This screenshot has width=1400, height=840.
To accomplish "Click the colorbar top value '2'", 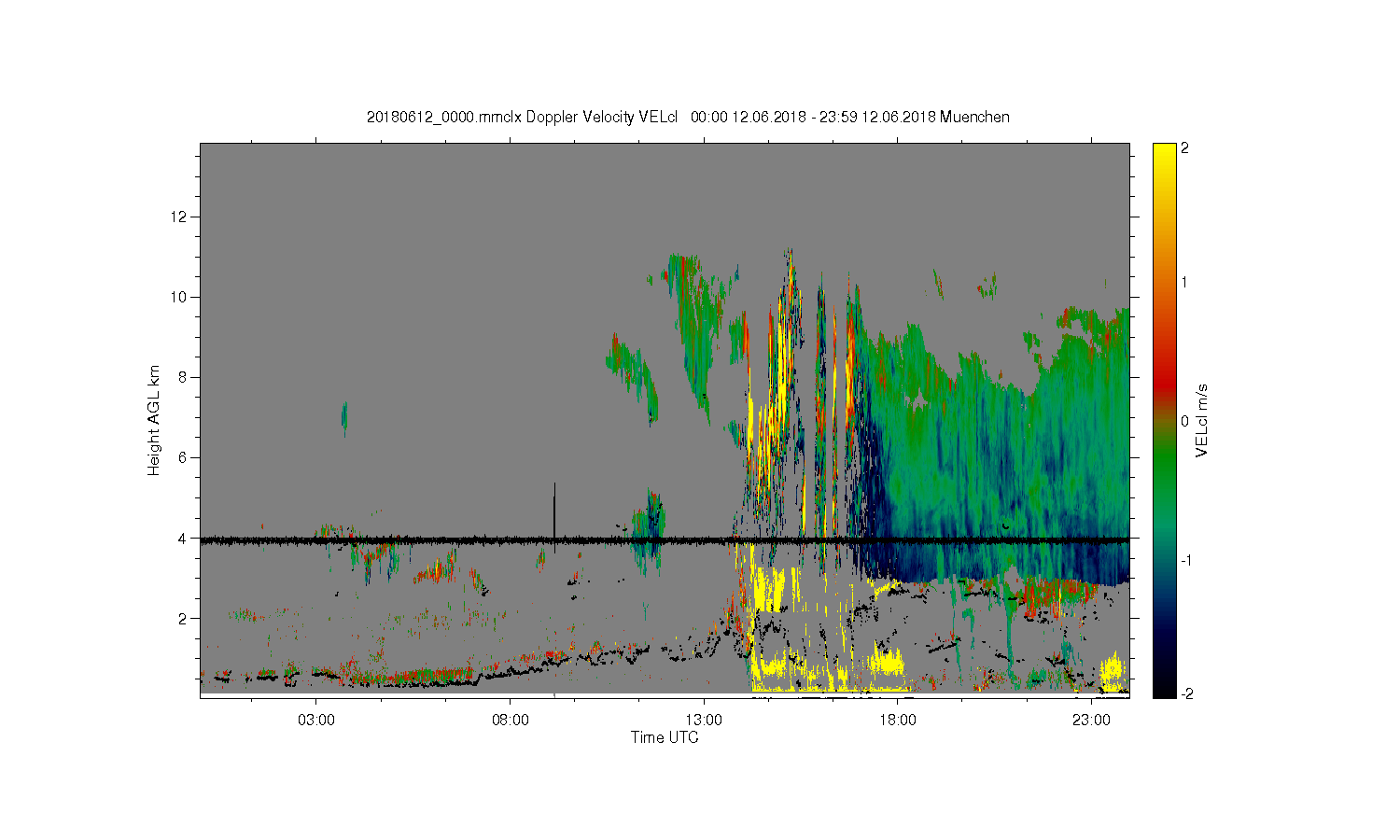I will 1184,148.
